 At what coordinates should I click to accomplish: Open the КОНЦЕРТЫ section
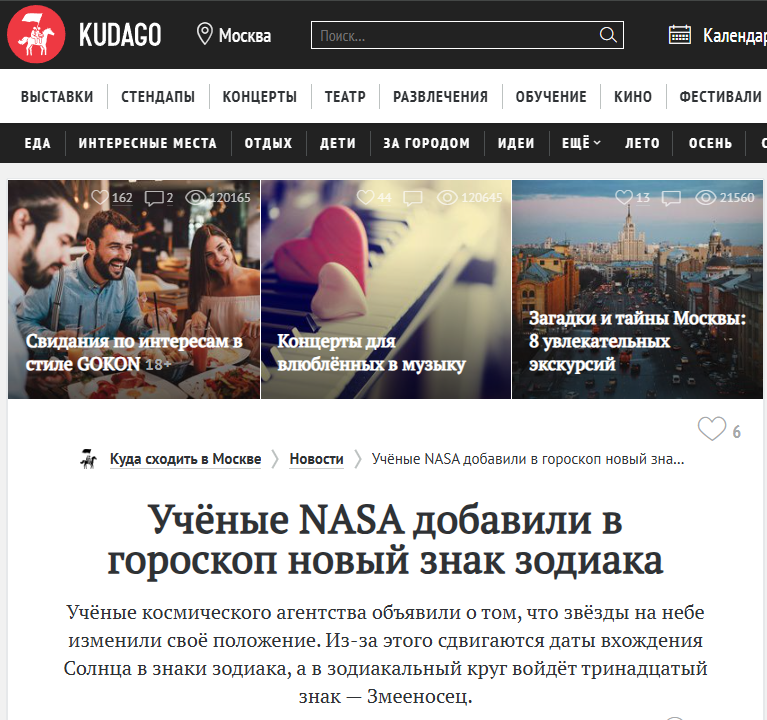(x=260, y=96)
